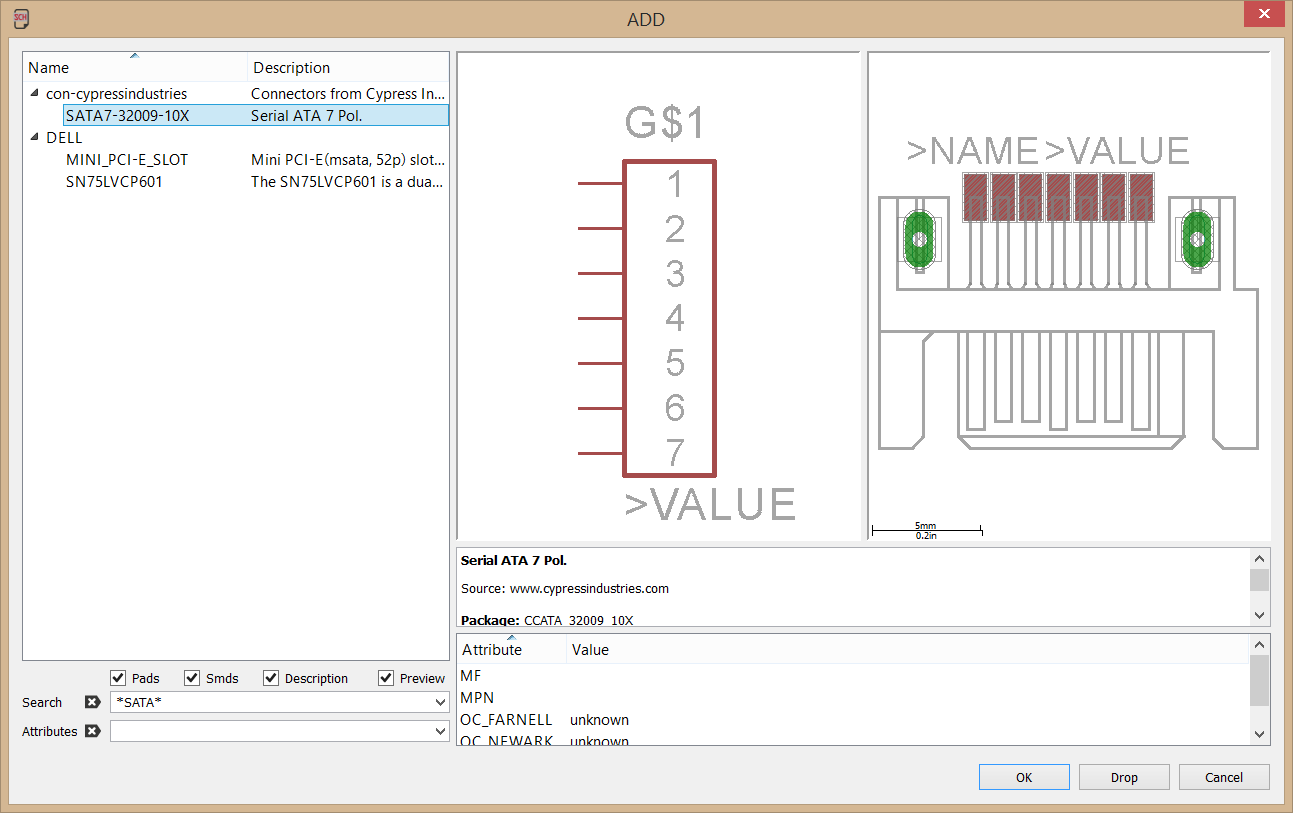Open the Attributes dropdown list
Screen dimensions: 1293x813
[440, 732]
